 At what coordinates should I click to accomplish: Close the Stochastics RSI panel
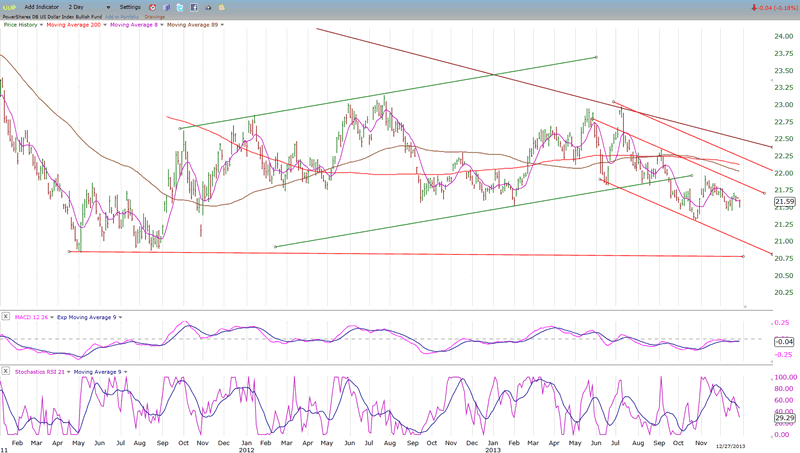point(5,372)
